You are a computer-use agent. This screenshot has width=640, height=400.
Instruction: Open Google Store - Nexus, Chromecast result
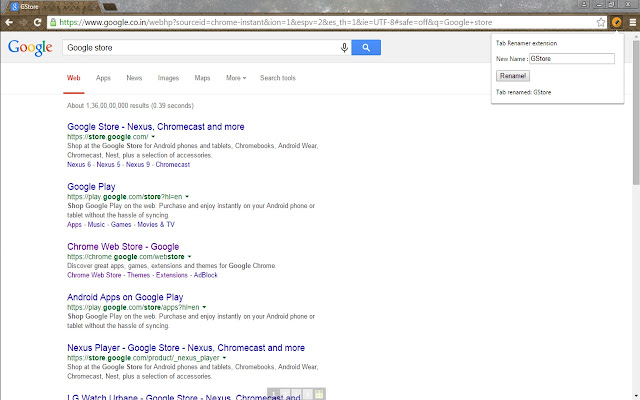click(156, 127)
